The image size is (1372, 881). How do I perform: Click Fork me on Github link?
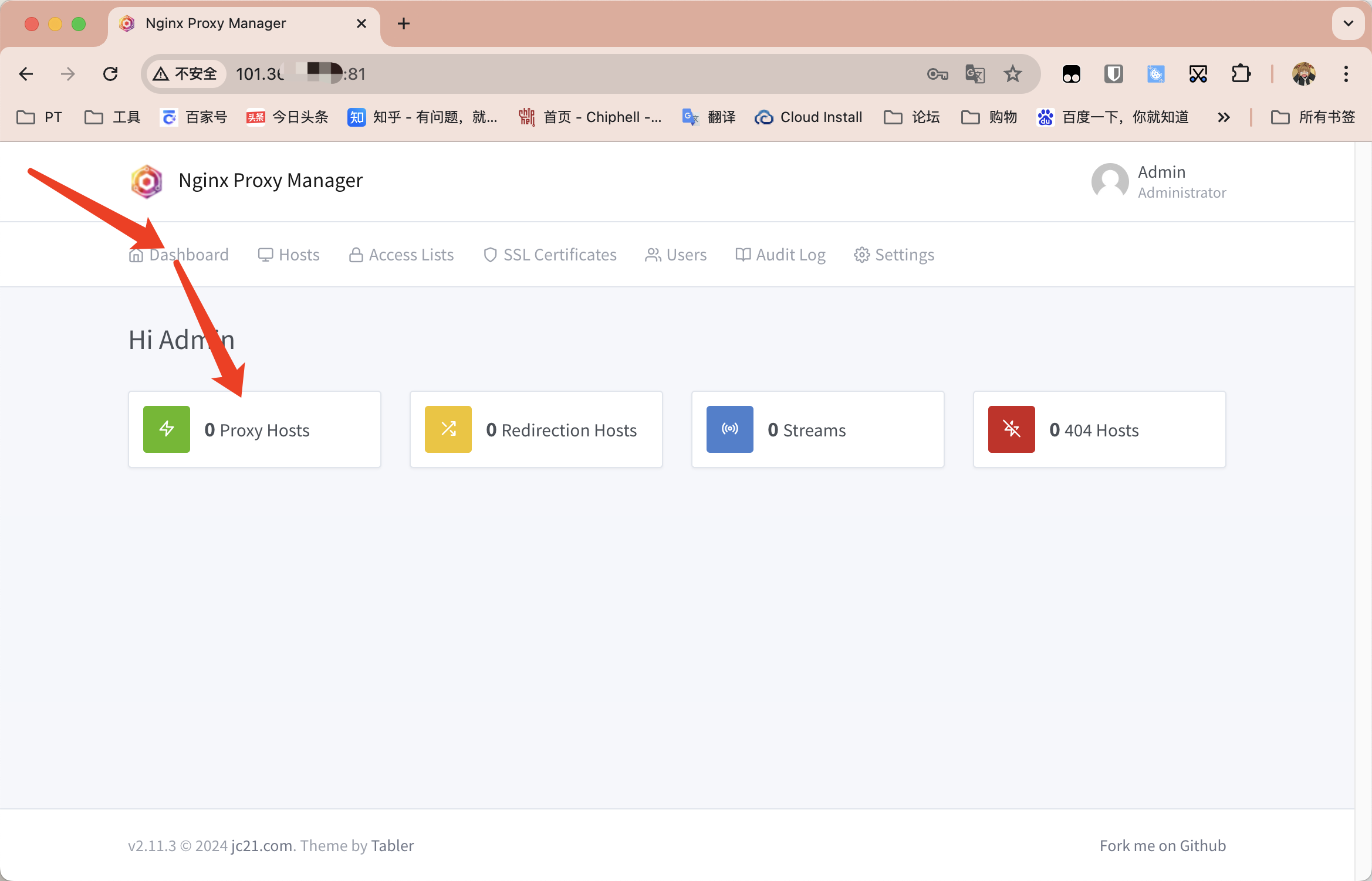1163,845
